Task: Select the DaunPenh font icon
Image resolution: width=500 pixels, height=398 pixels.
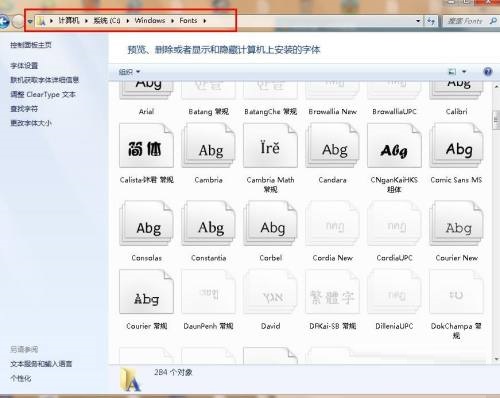Action: pos(208,292)
